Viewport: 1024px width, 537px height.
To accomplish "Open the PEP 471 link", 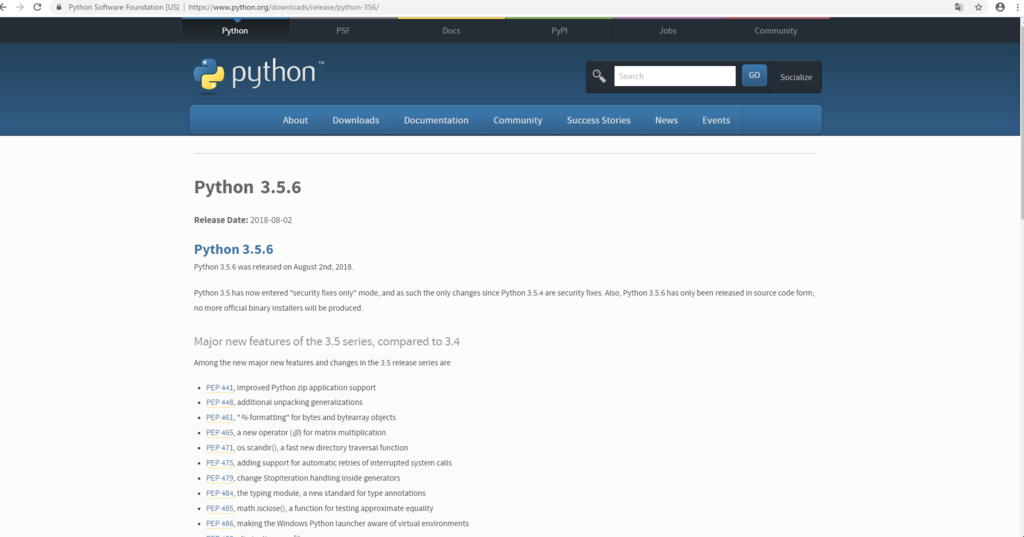I will pos(219,448).
